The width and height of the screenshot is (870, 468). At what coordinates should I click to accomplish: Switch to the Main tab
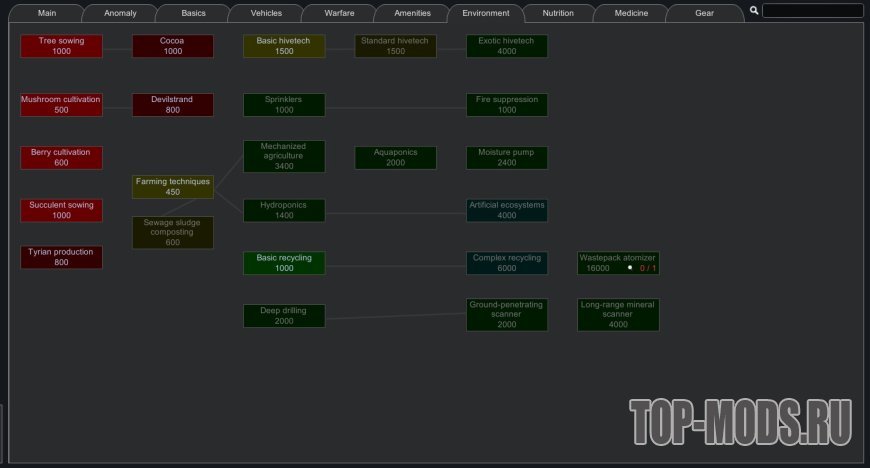click(x=46, y=14)
